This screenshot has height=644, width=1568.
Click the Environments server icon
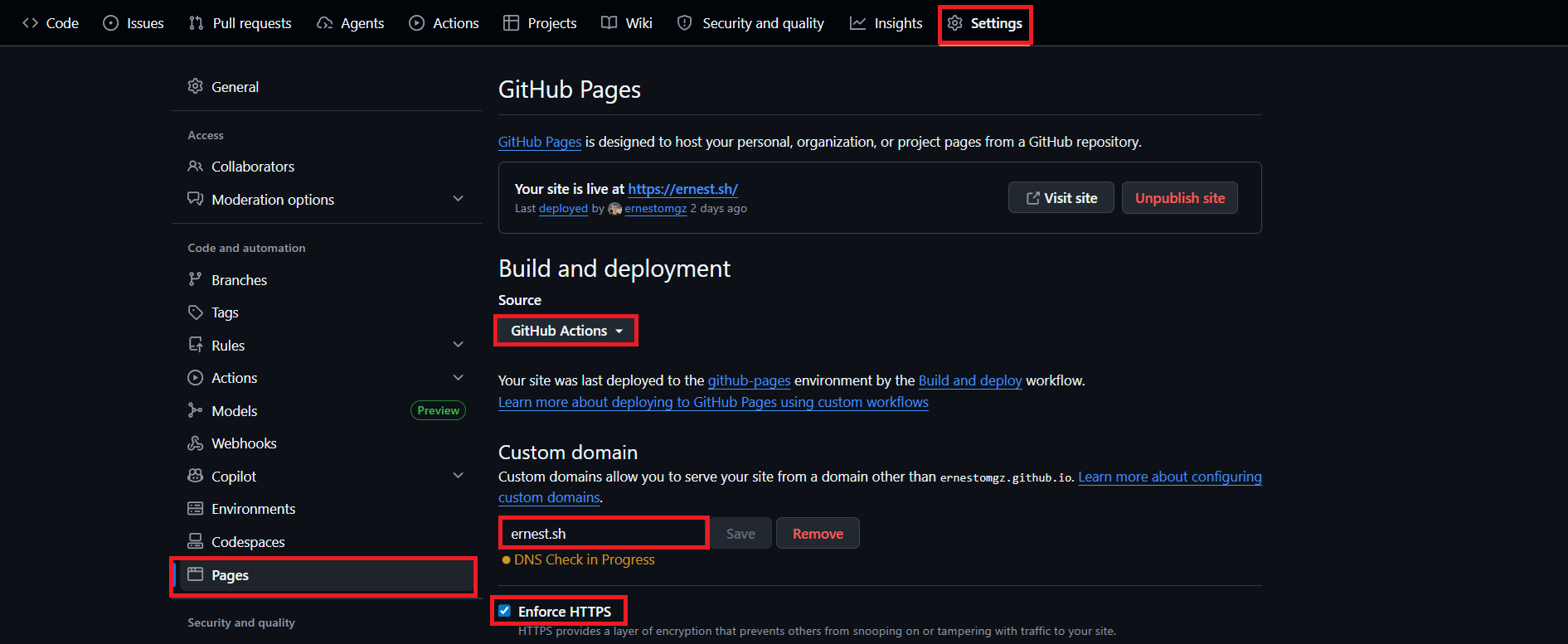coord(196,509)
